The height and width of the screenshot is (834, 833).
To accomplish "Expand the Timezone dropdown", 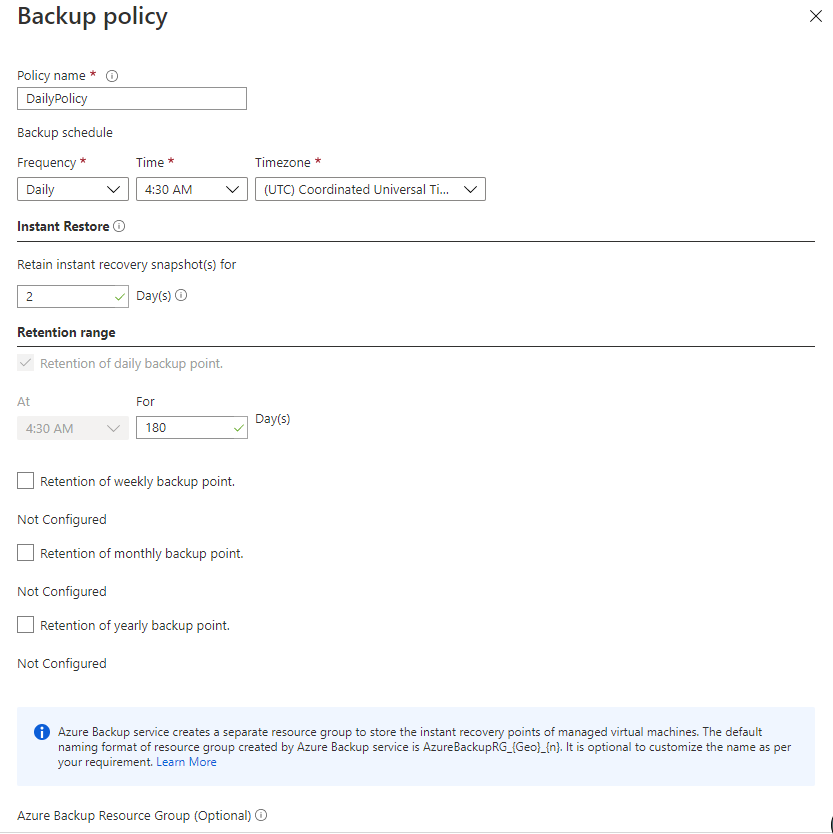I will [370, 189].
